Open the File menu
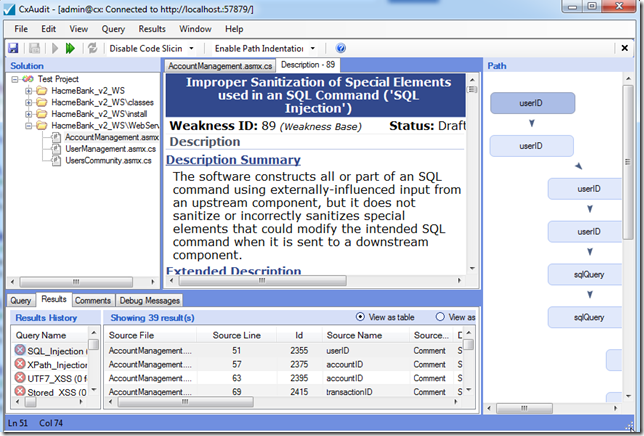The height and width of the screenshot is (436, 644). click(21, 29)
